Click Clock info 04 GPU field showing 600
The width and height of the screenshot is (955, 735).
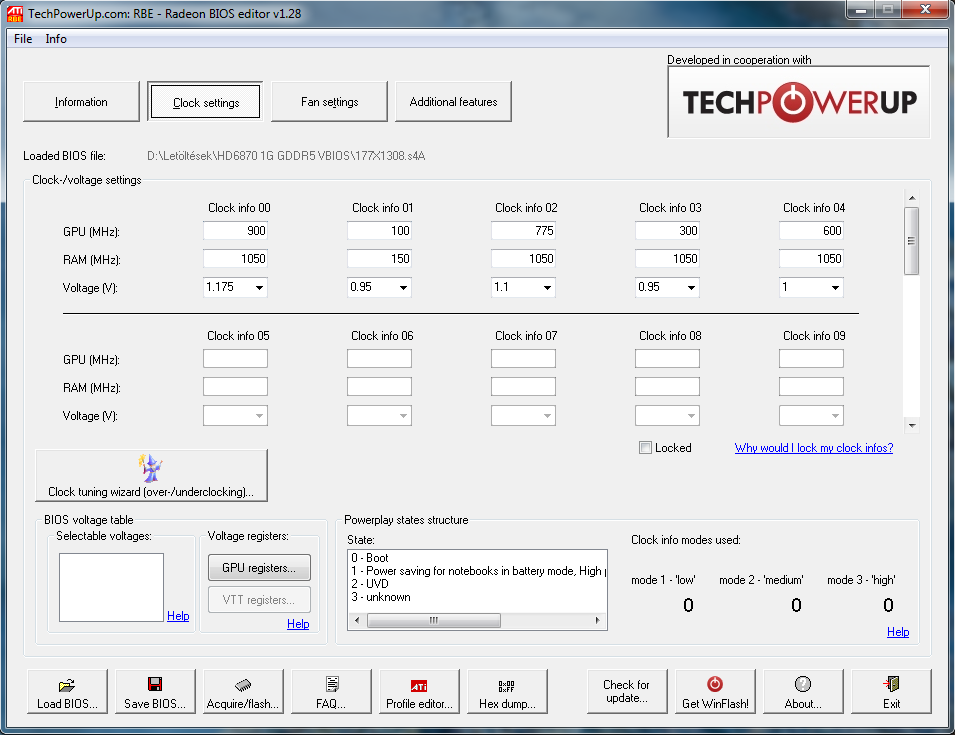click(x=811, y=231)
